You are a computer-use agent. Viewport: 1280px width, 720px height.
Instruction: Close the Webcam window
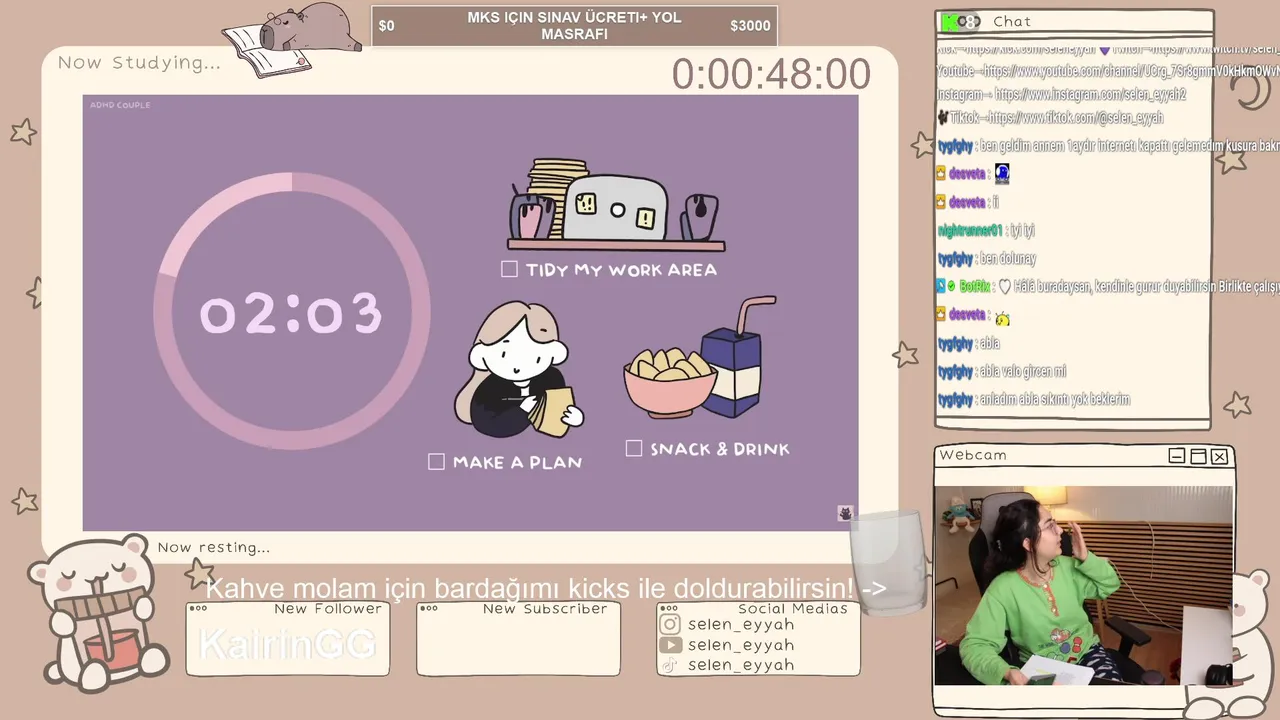coord(1219,456)
